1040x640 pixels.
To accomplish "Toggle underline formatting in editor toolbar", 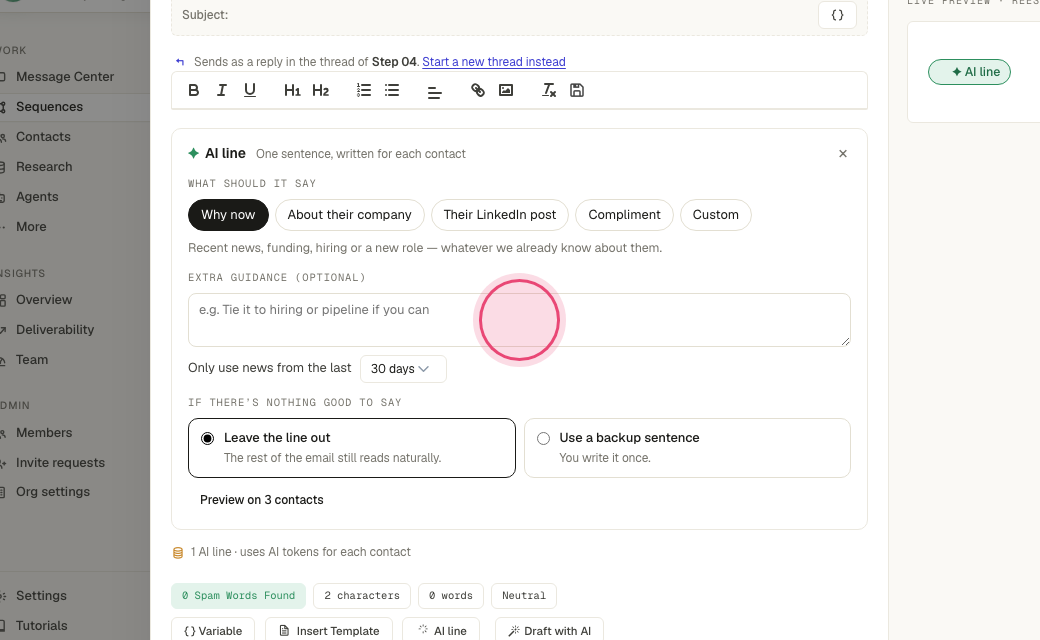I will point(249,90).
